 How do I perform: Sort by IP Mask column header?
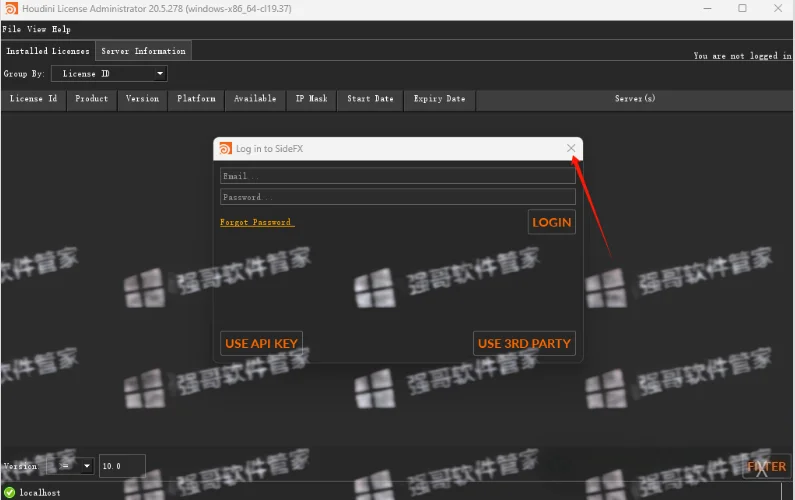click(311, 99)
